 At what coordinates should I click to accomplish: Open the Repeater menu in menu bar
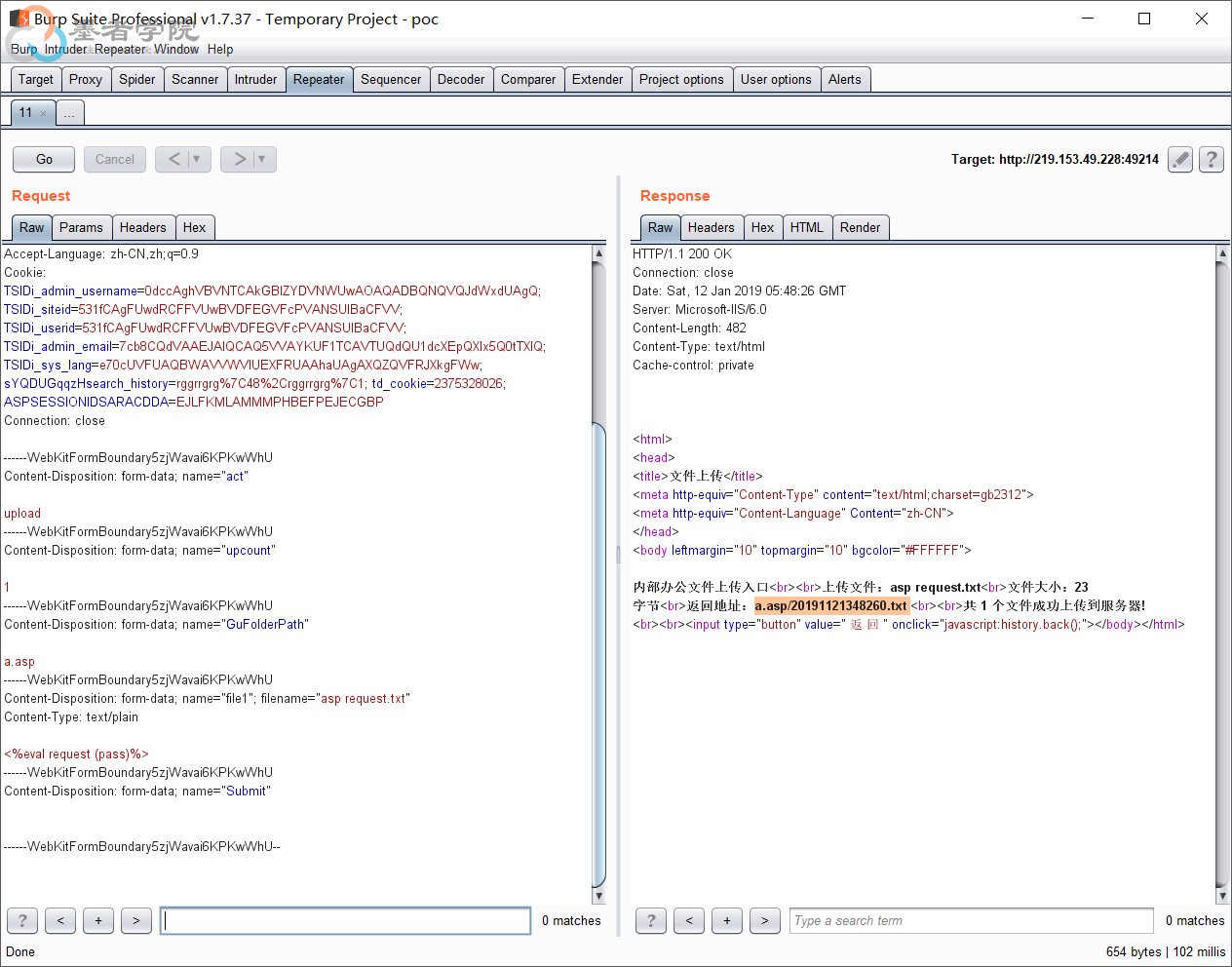120,49
